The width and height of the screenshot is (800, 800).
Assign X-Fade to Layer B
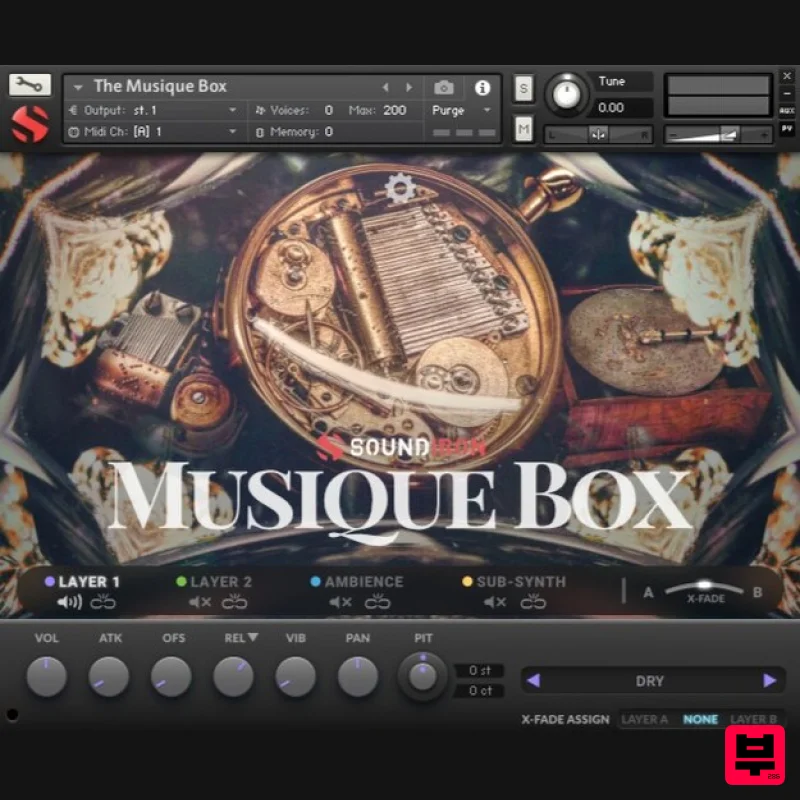click(x=754, y=719)
